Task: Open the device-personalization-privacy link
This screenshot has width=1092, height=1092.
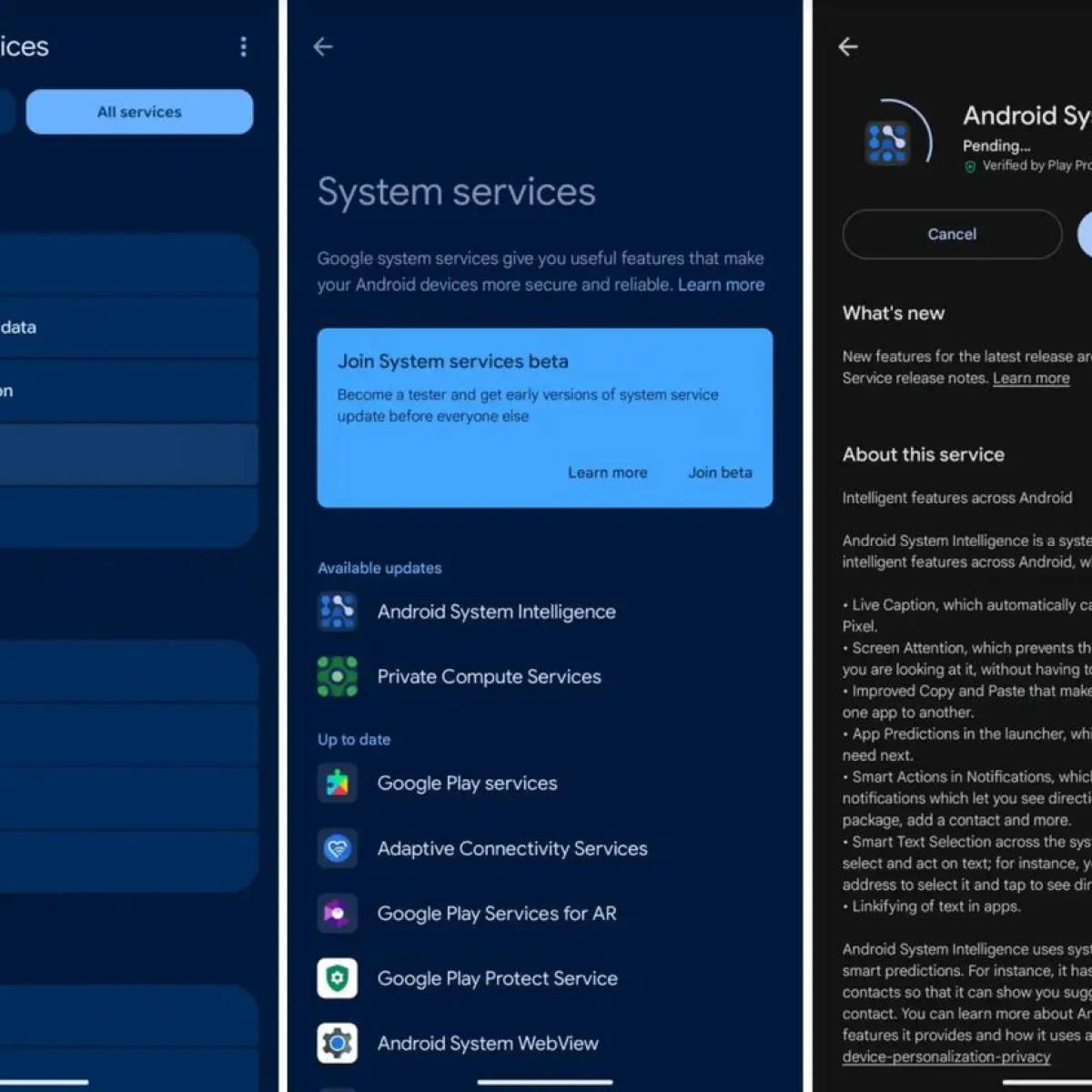Action: coord(946,1057)
